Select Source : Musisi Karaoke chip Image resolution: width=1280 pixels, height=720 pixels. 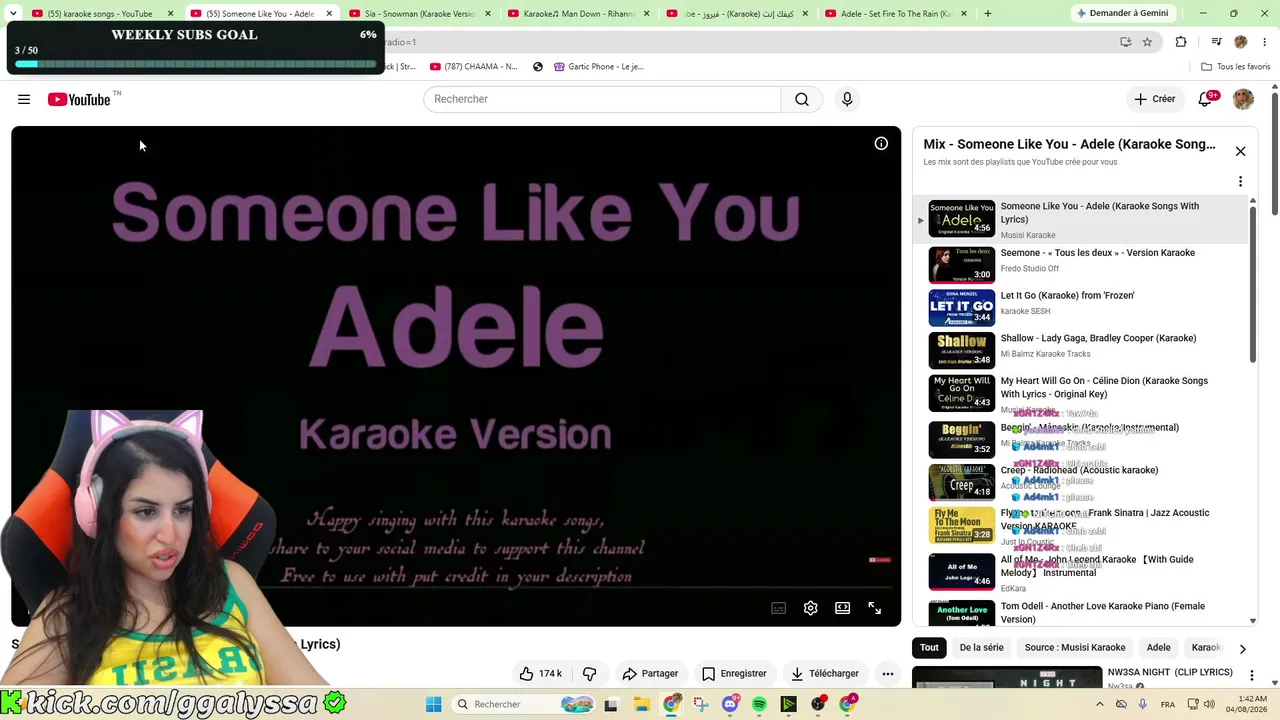[x=1075, y=647]
